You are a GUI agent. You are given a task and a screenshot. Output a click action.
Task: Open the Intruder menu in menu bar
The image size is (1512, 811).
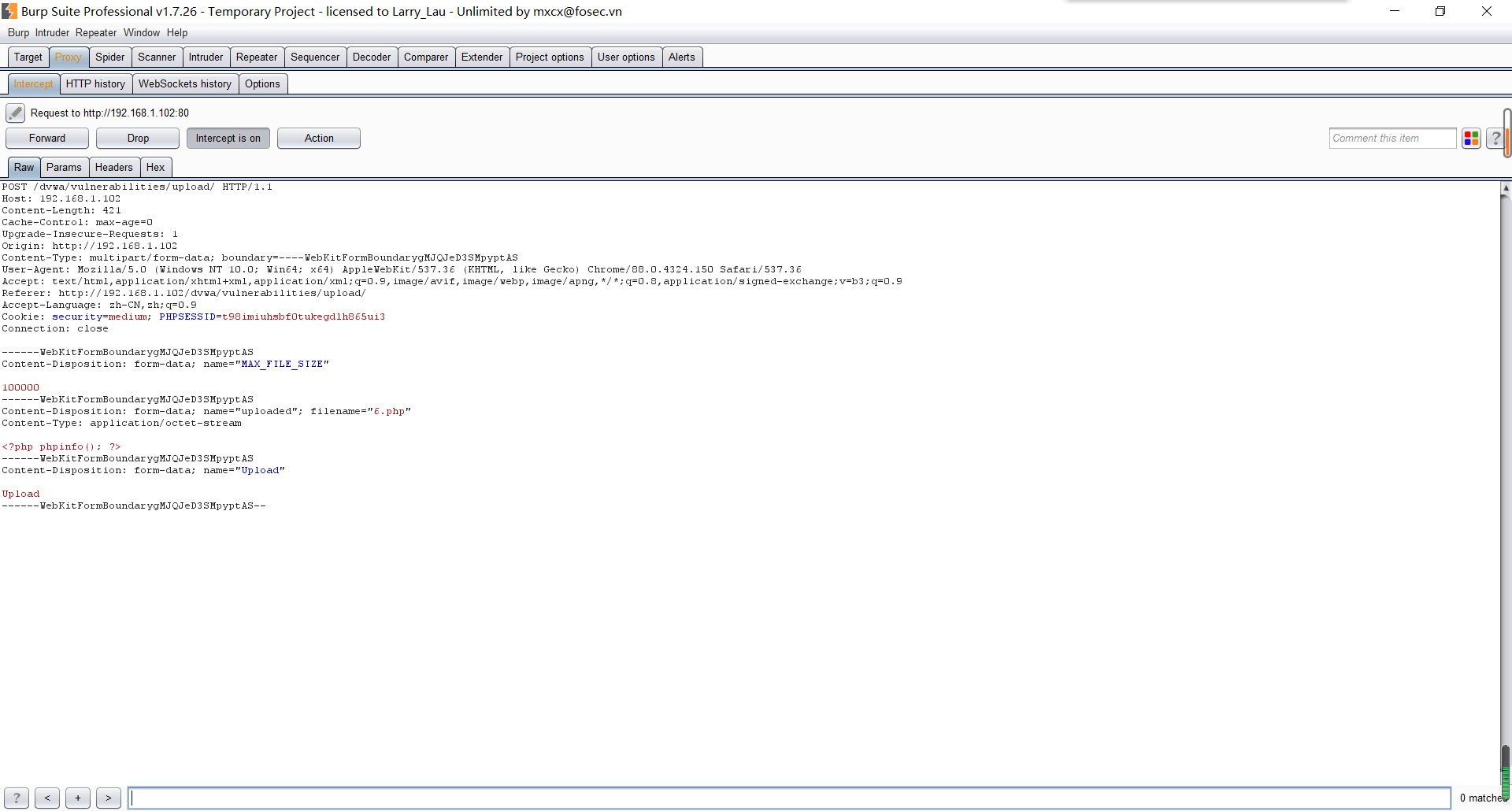[x=52, y=33]
